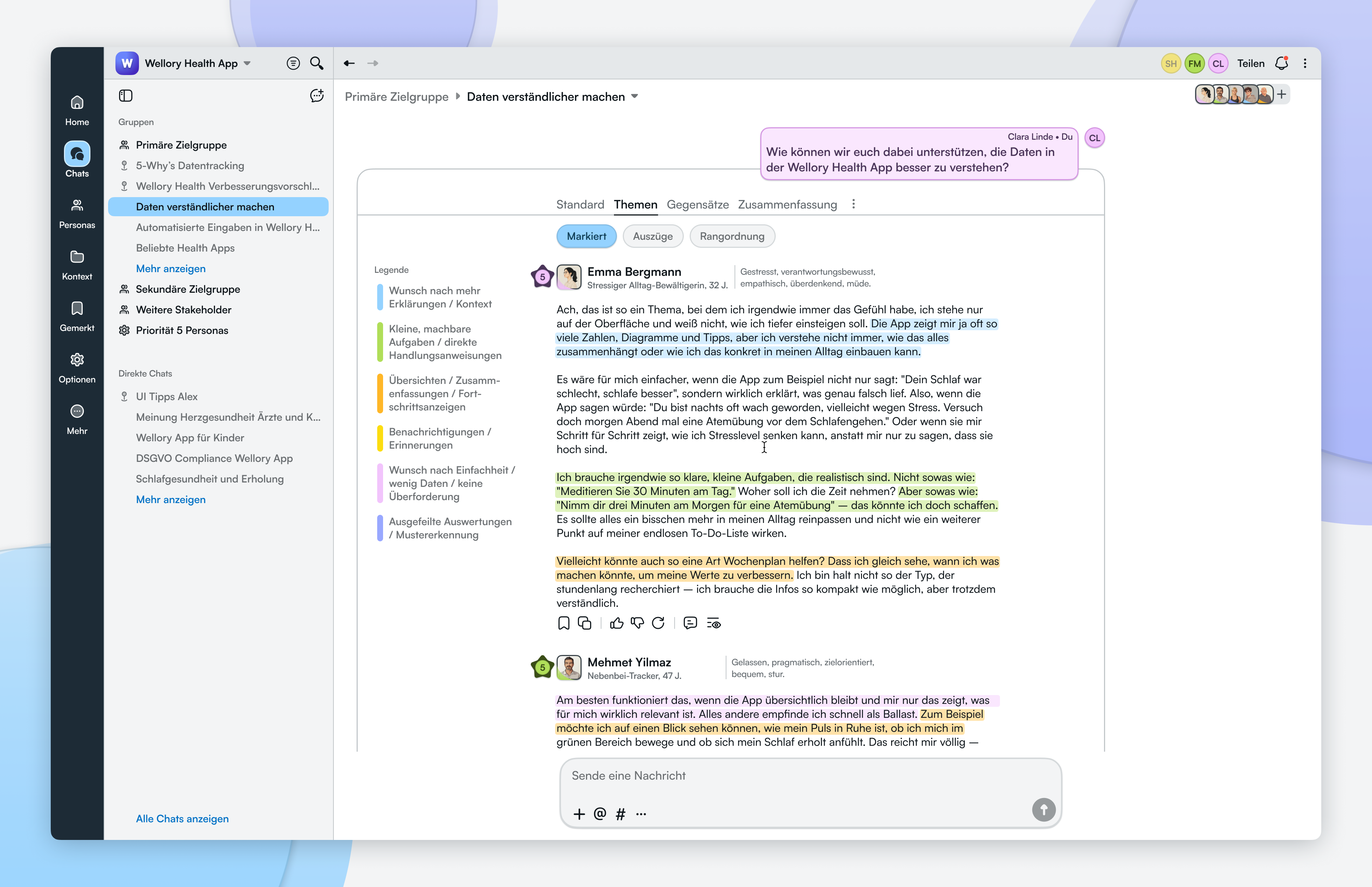Open more tab options next to Zusammenfassung
This screenshot has height=887, width=1372.
[853, 204]
